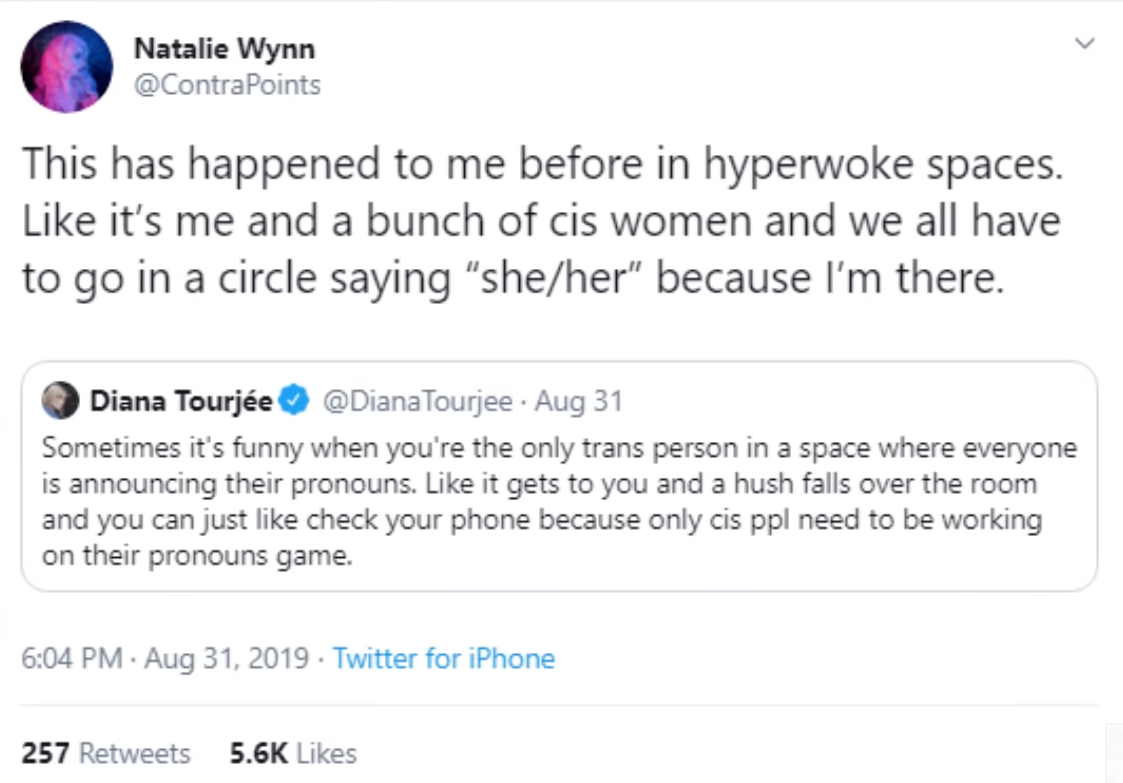Click the 5.6K likes count number
The height and width of the screenshot is (783, 1123).
[259, 753]
